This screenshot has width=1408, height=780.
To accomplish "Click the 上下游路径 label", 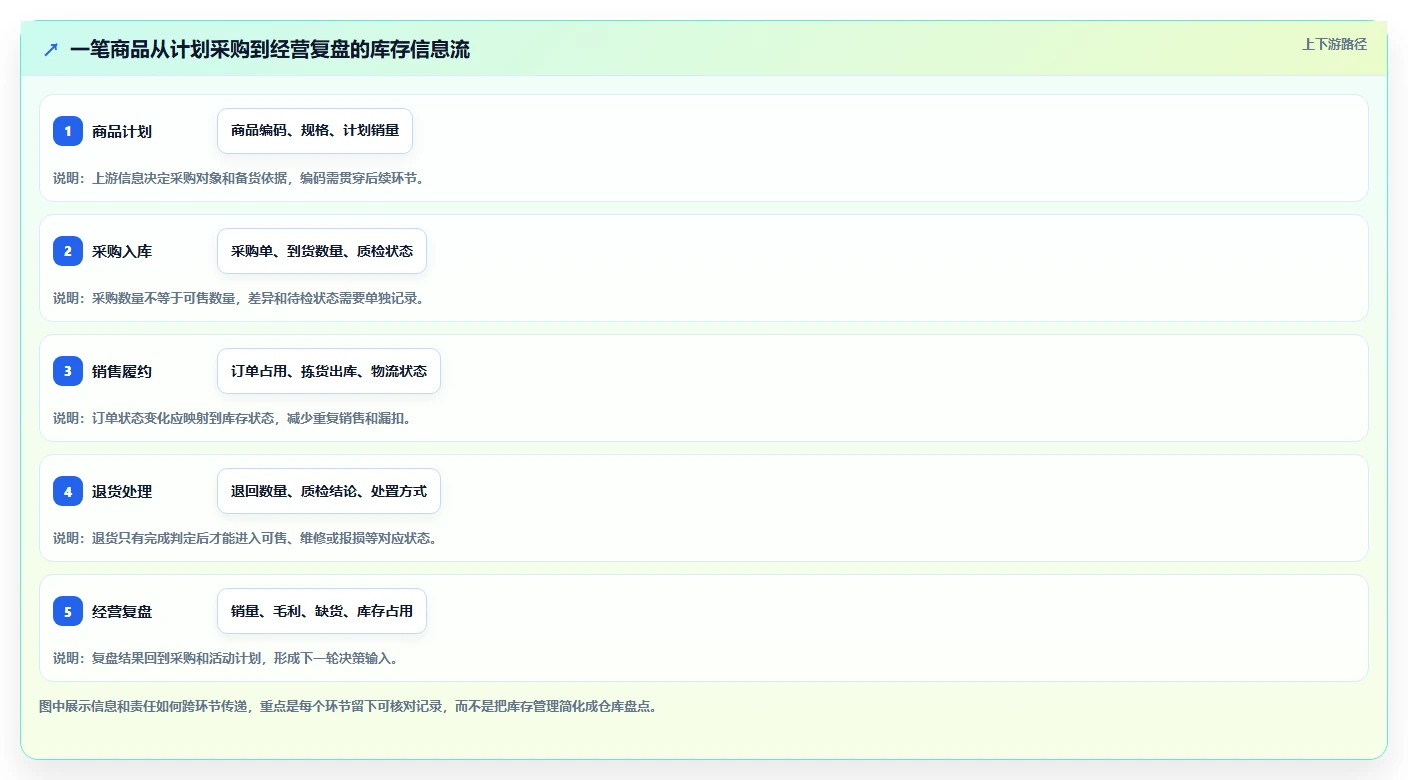I will pos(1334,44).
